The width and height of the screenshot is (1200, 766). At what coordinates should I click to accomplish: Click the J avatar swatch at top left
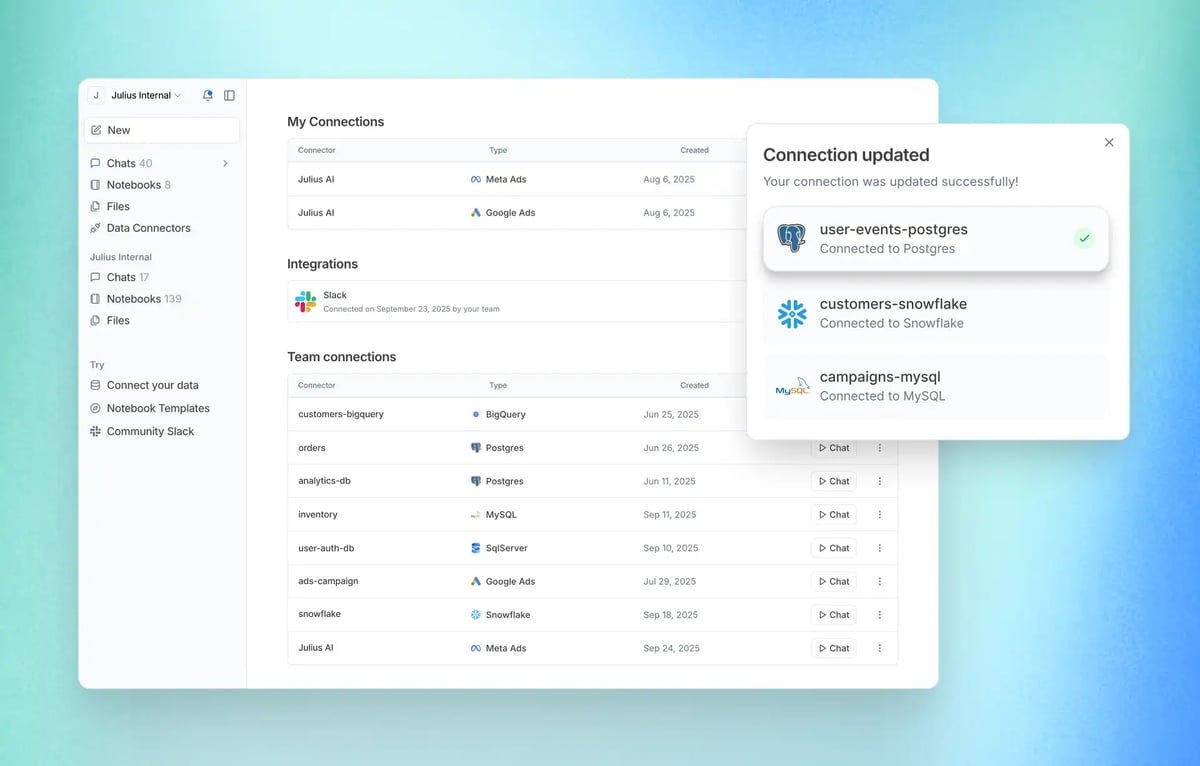click(96, 95)
